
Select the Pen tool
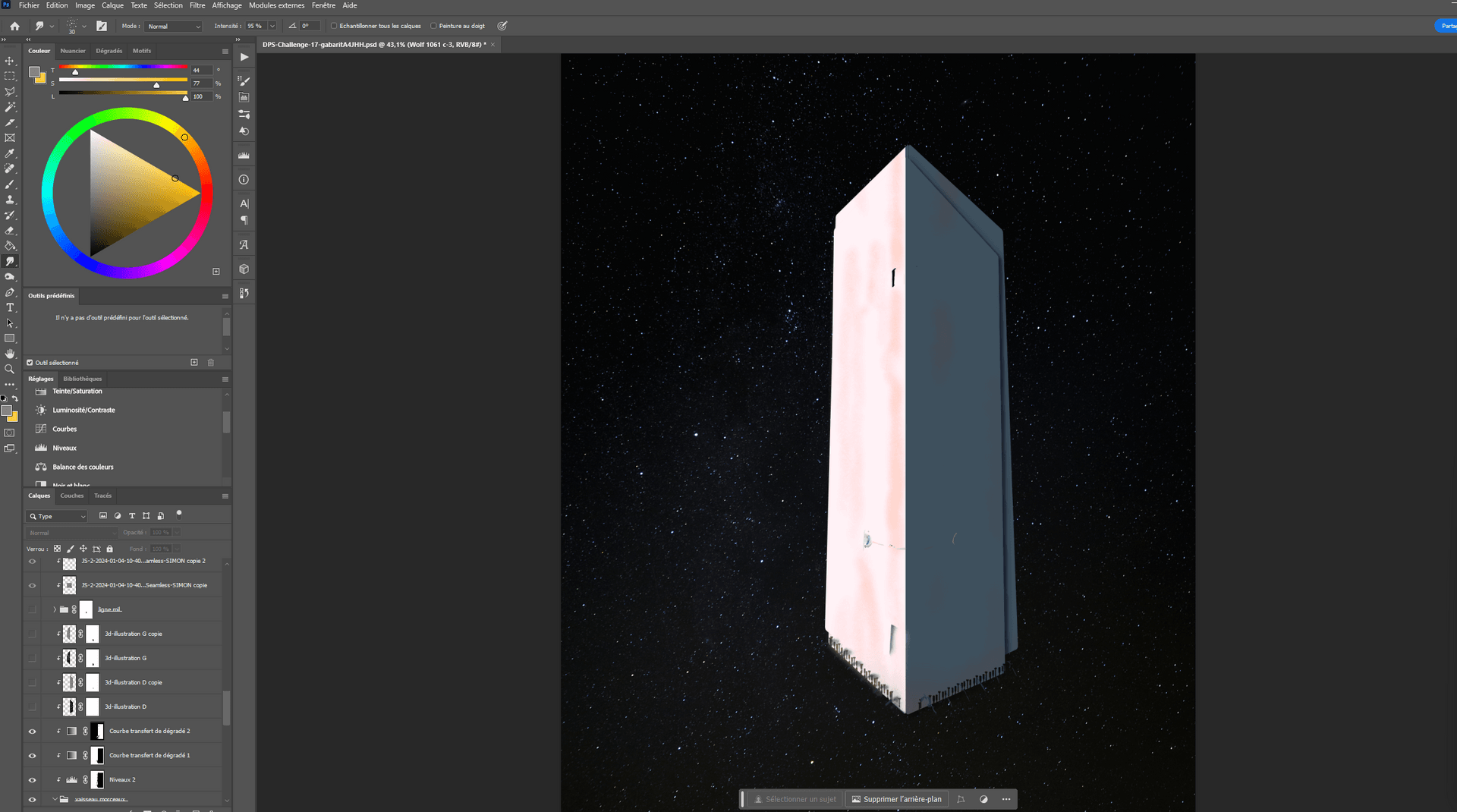point(10,292)
